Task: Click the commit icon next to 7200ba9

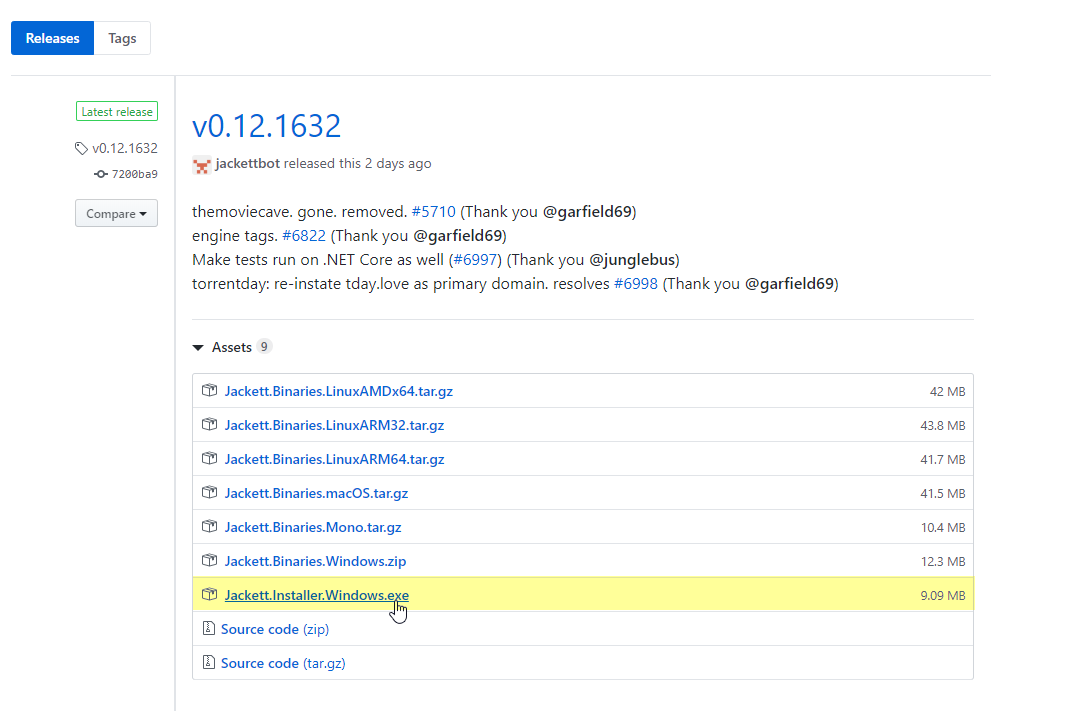Action: point(101,175)
